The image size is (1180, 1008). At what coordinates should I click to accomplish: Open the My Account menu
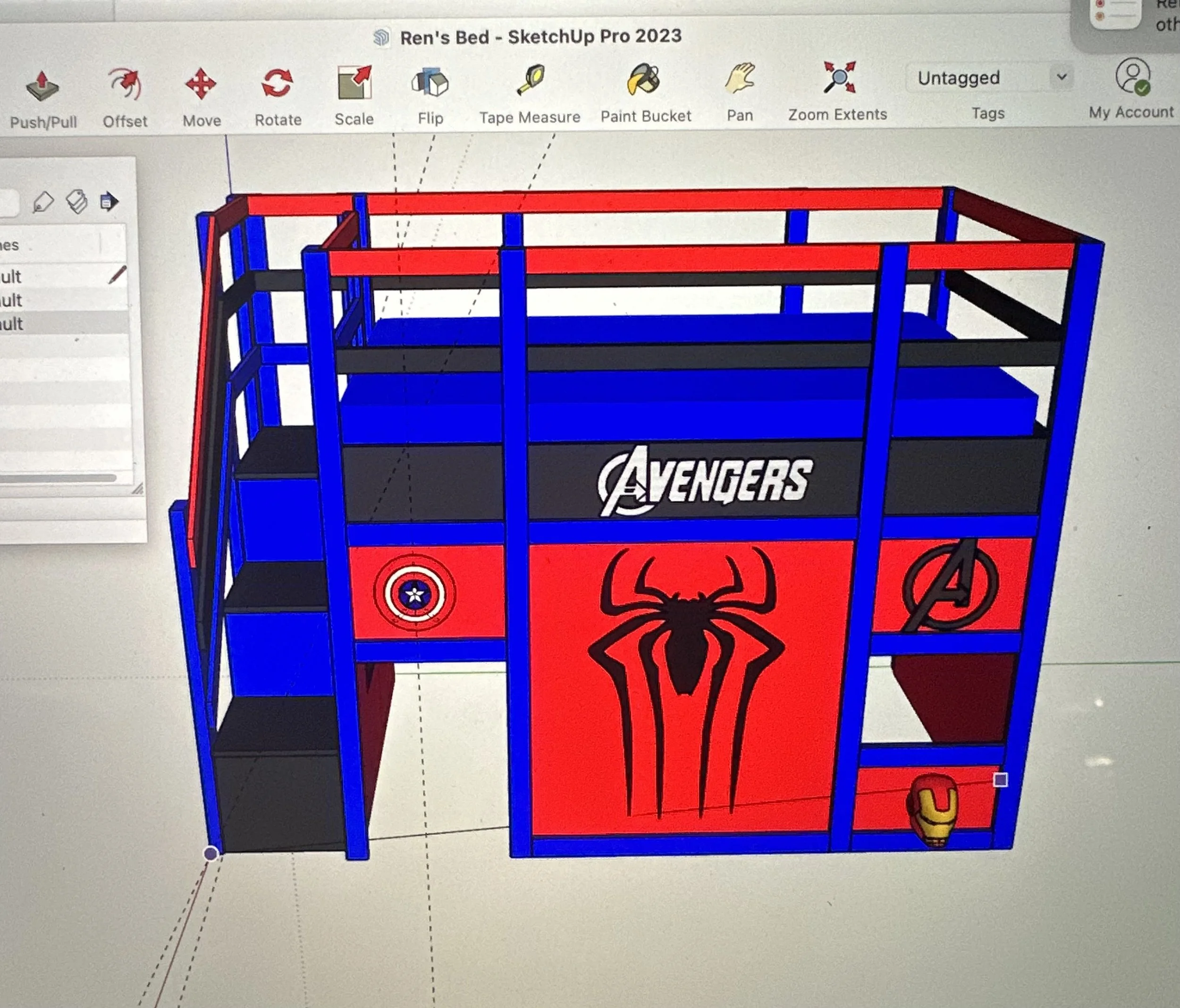point(1132,77)
